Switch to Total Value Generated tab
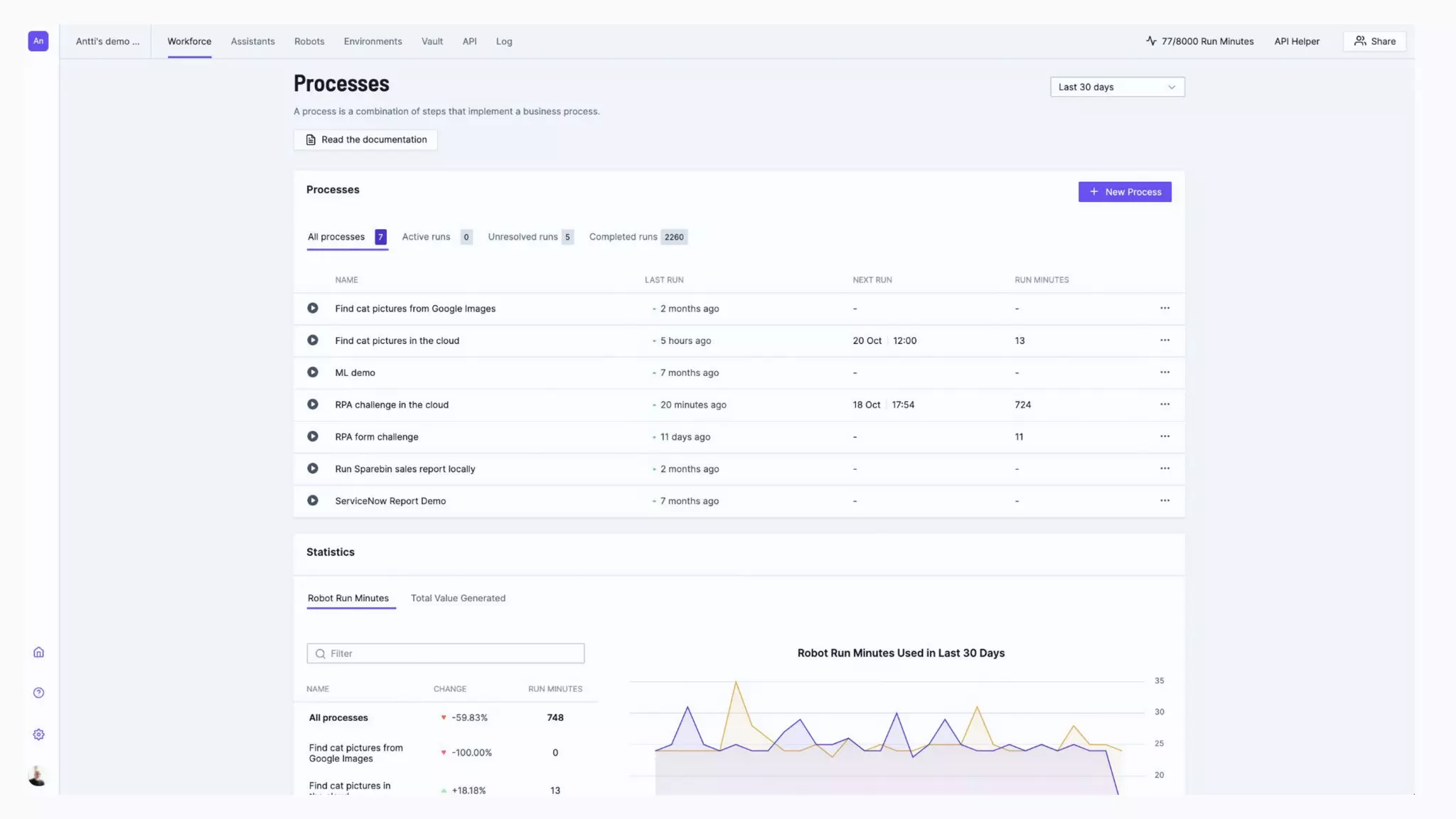1456x819 pixels. click(458, 598)
